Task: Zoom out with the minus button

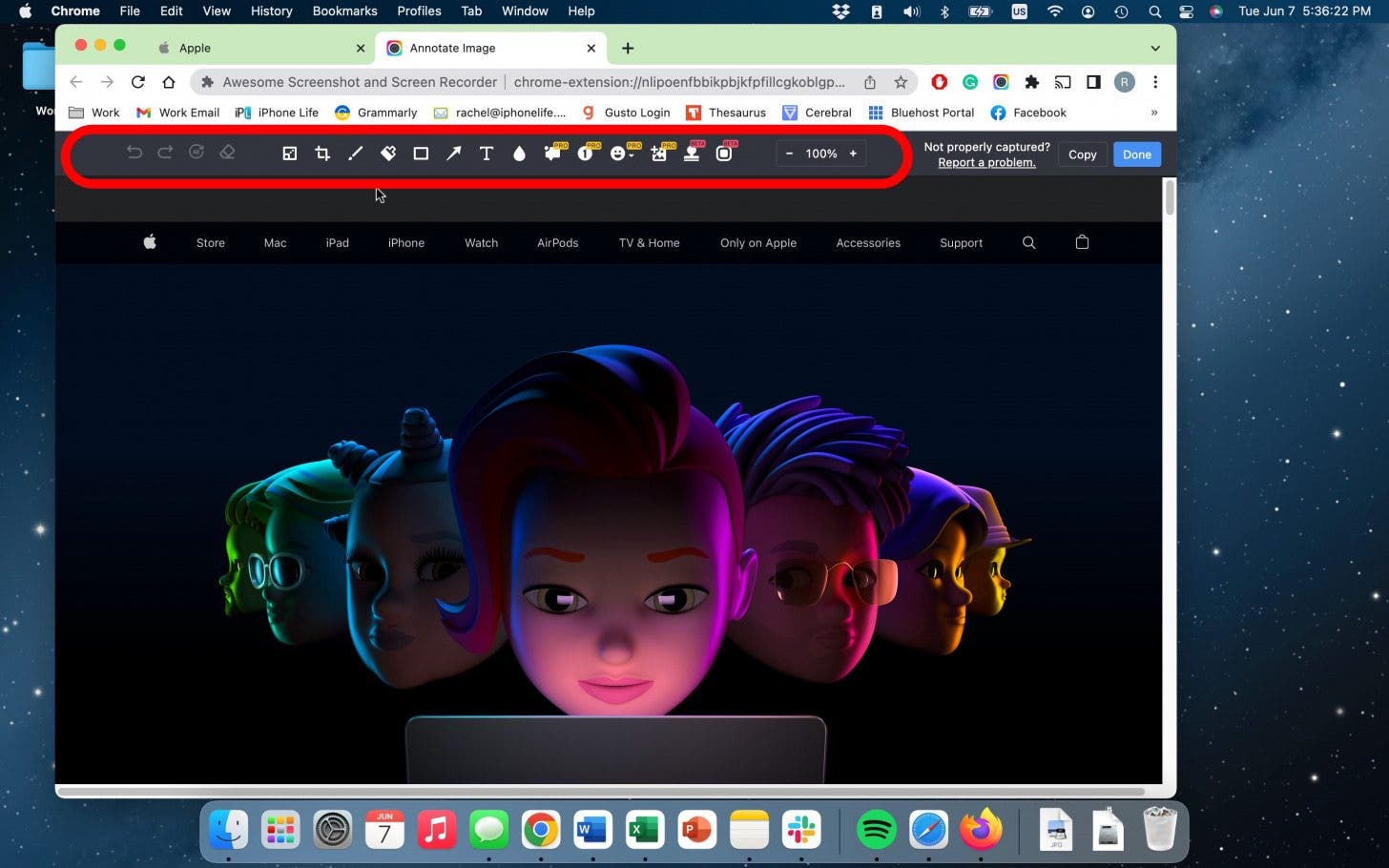Action: (789, 154)
